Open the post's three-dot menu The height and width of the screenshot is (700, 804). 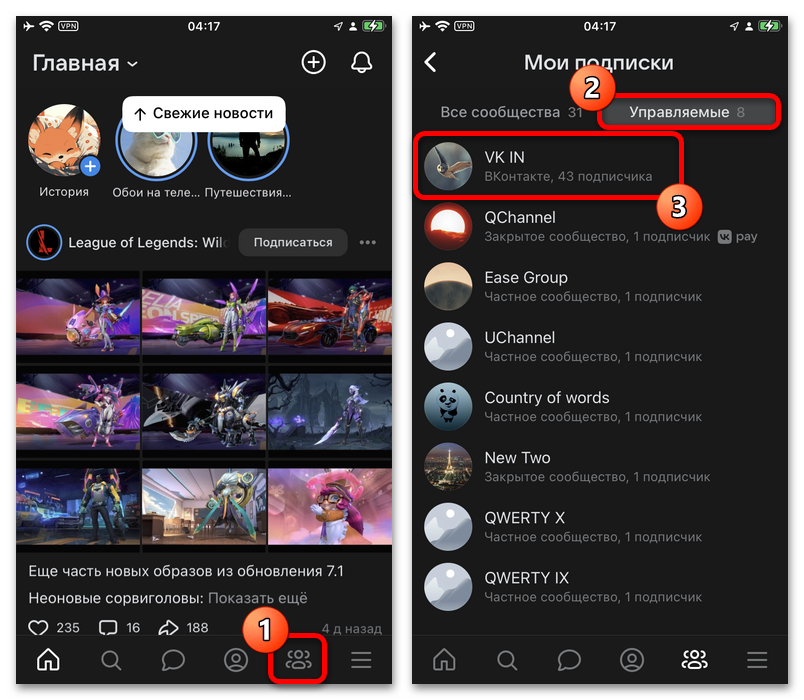click(x=368, y=242)
